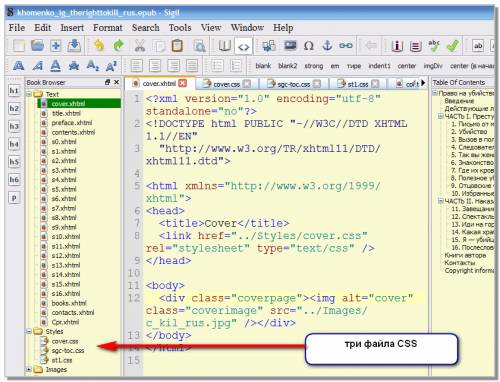Screen dimensions: 500x382
Task: Validate epub with green checkmark
Action: (453, 46)
